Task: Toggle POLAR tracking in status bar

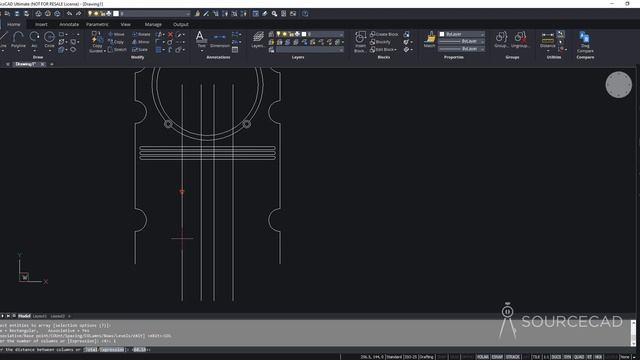Action: pyautogui.click(x=482, y=357)
